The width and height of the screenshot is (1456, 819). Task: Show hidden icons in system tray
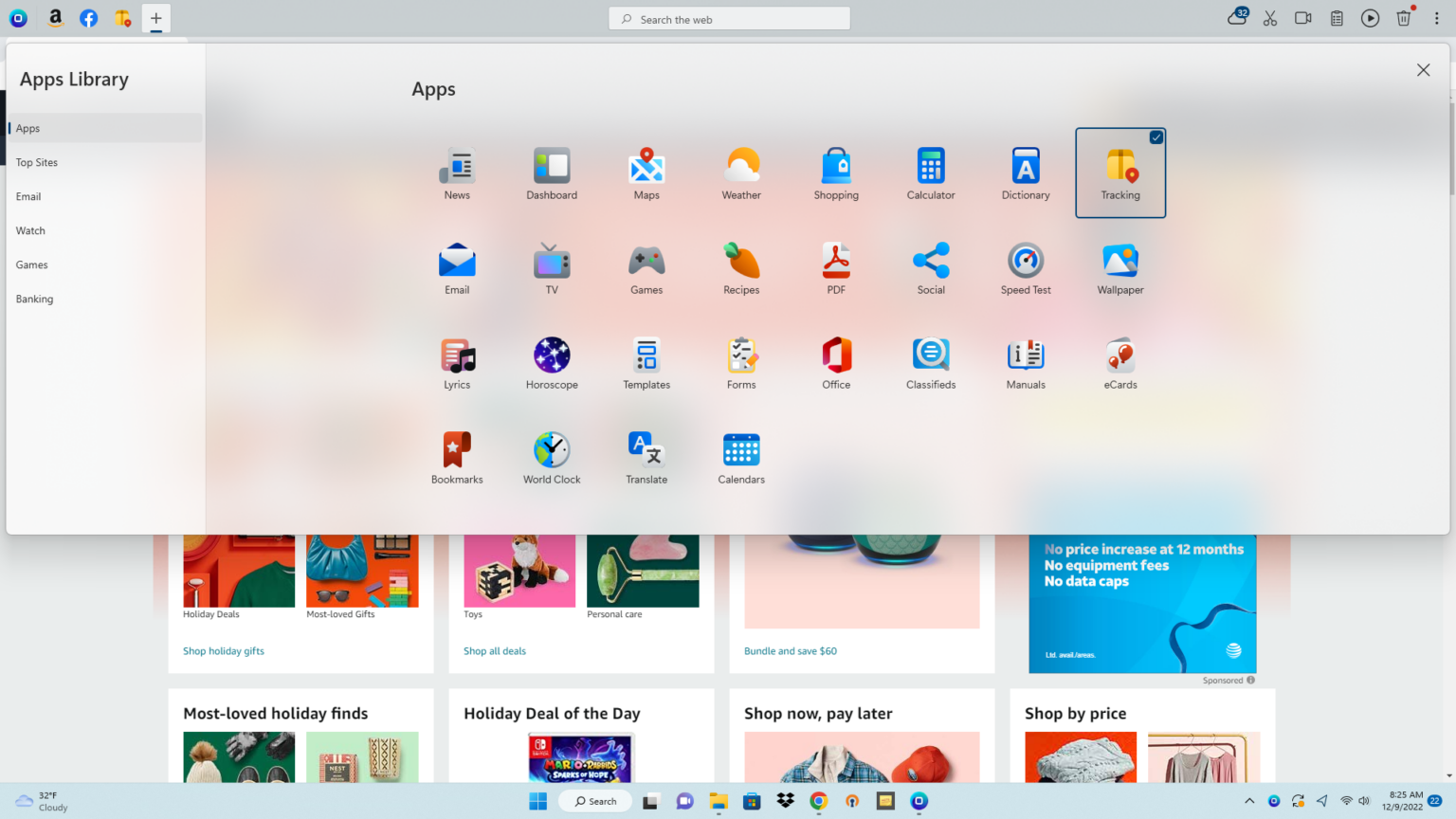tap(1249, 801)
